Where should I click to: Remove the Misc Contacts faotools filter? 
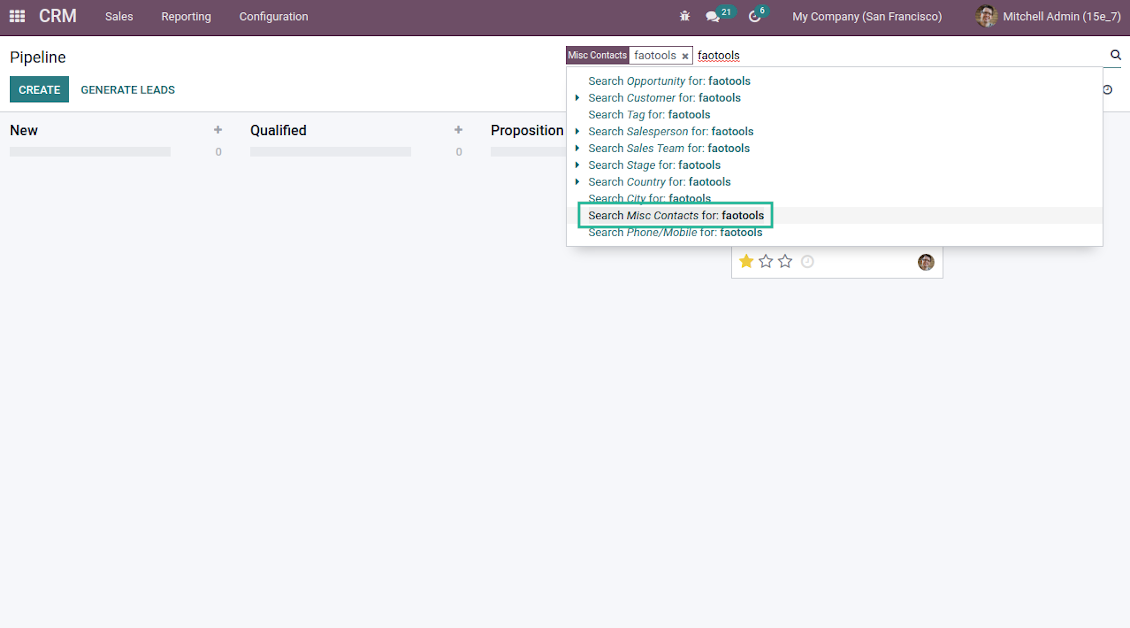(x=685, y=56)
